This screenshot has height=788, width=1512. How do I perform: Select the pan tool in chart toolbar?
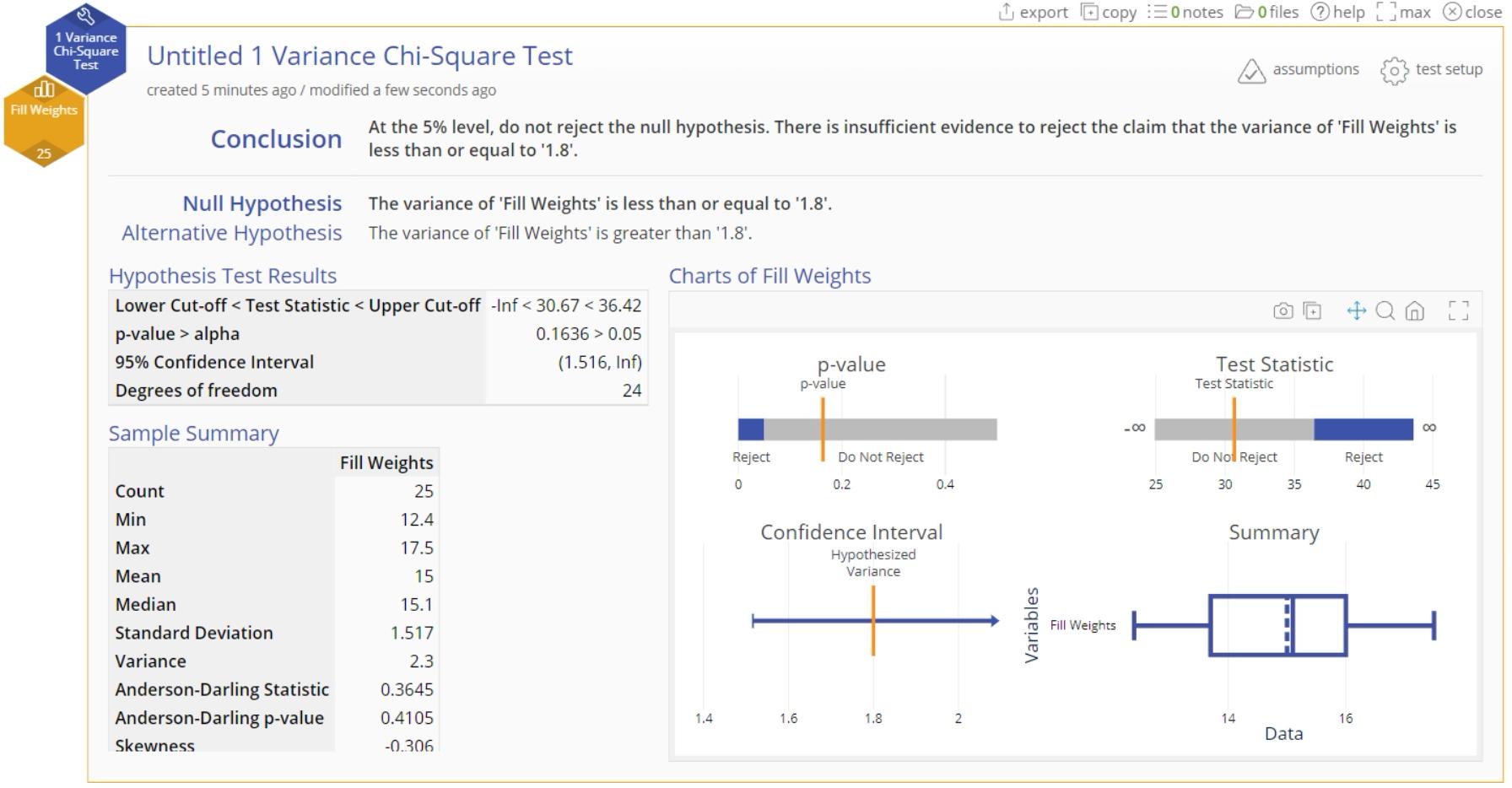(x=1356, y=310)
